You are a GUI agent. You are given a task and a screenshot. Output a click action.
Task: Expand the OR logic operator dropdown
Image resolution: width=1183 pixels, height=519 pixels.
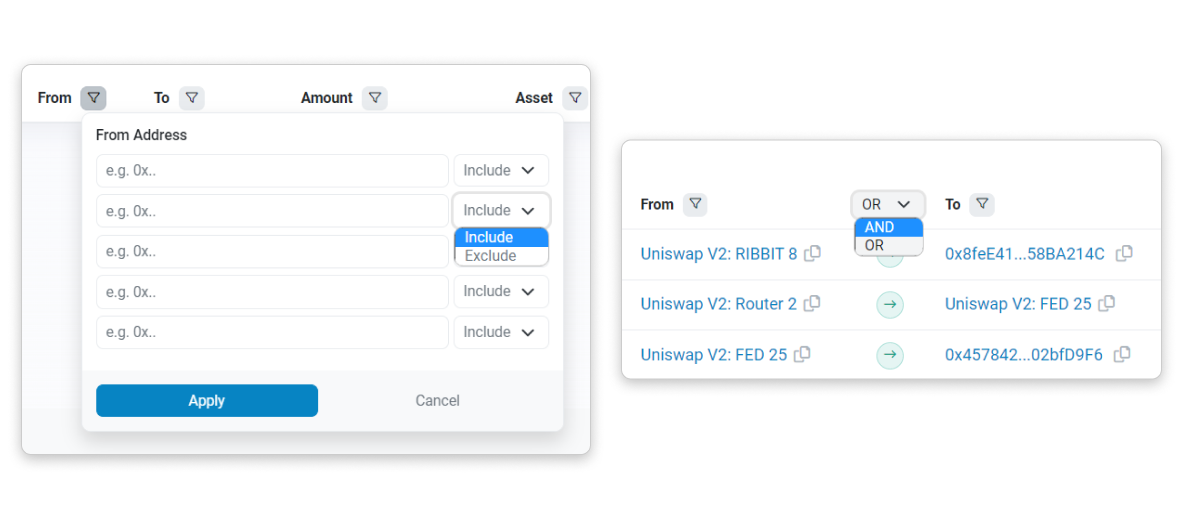[887, 204]
